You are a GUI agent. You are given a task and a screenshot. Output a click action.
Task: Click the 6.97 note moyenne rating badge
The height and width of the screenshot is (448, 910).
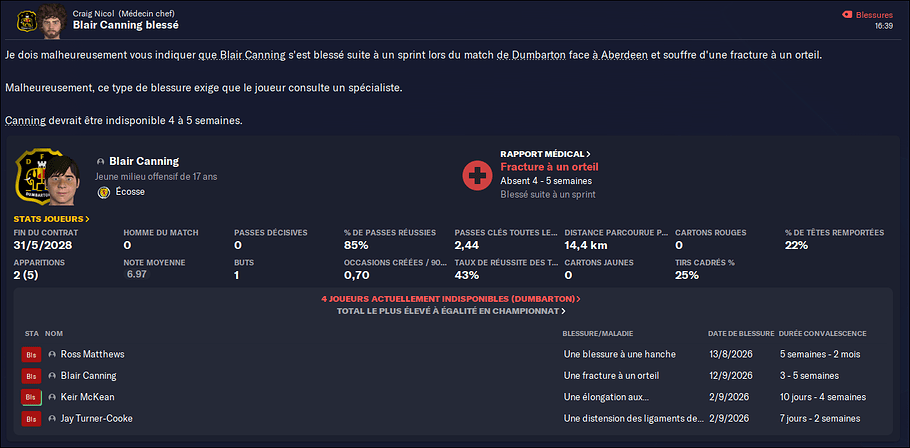136,274
